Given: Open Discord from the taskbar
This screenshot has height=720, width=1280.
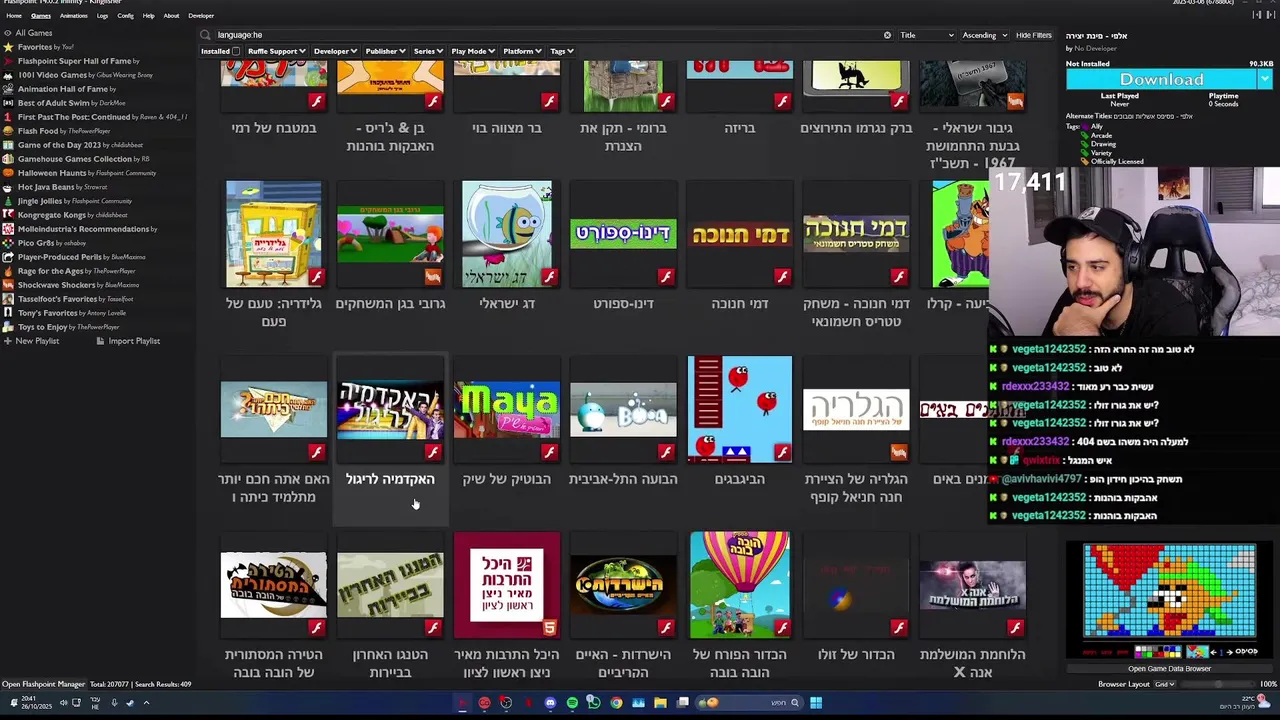Looking at the screenshot, I should click(x=550, y=703).
